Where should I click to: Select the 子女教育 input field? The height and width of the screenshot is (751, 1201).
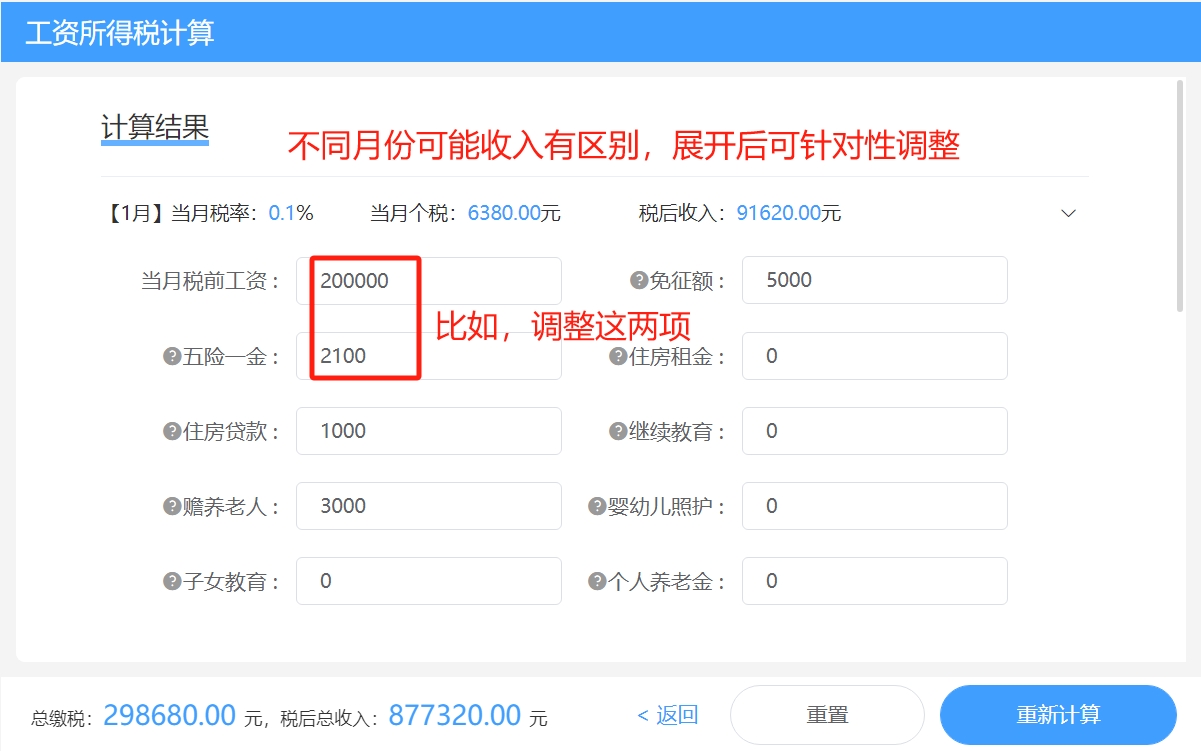tap(429, 581)
